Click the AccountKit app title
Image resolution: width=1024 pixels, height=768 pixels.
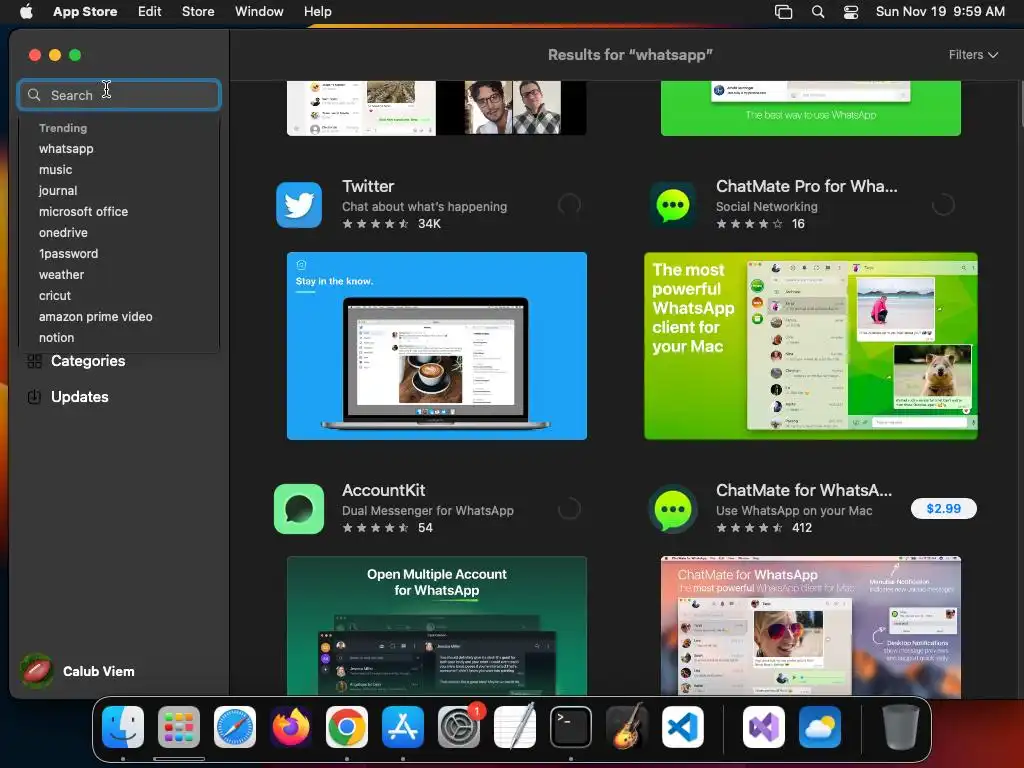point(383,490)
